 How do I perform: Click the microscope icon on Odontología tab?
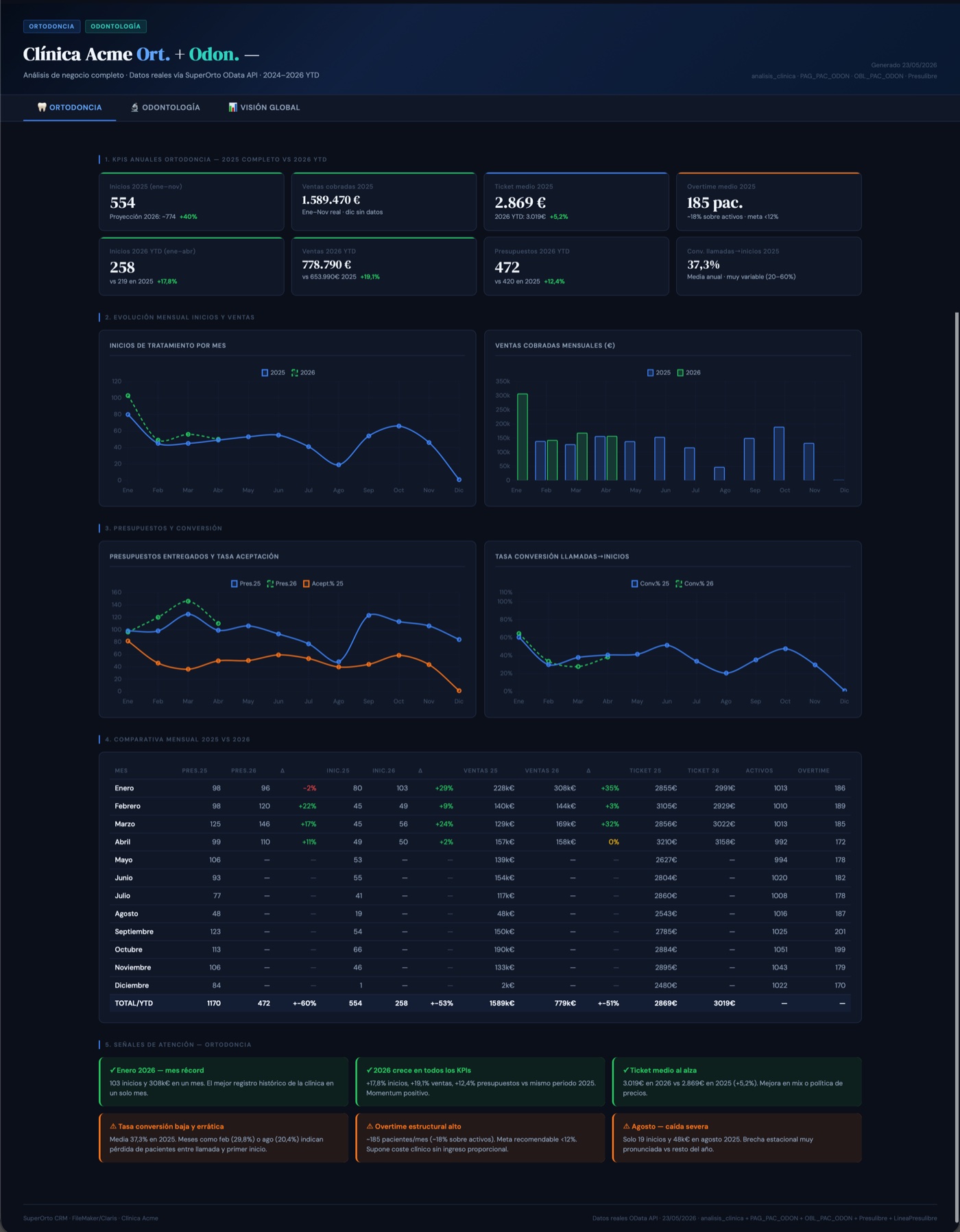(x=135, y=108)
